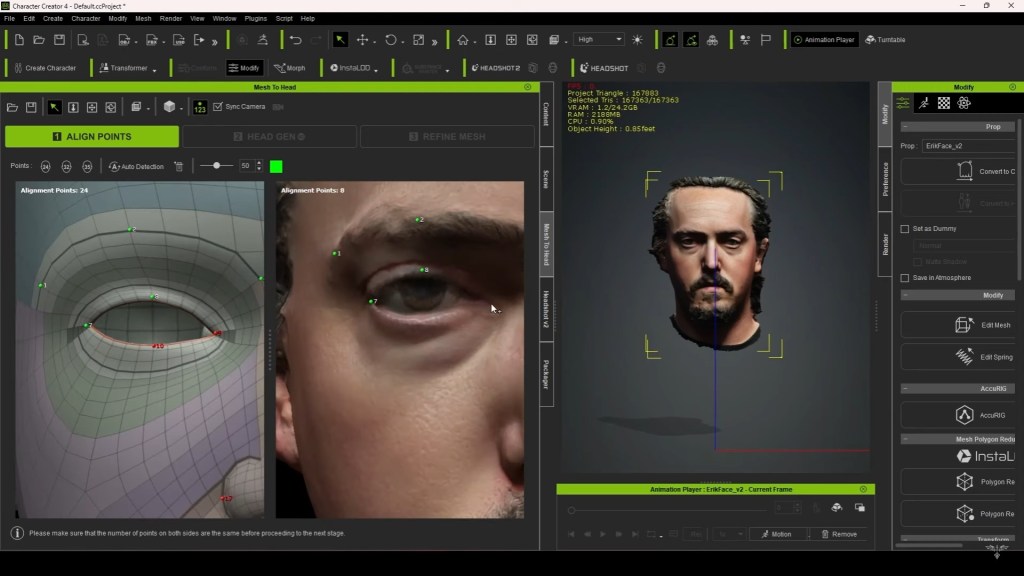Click the Open Project folder icon in main toolbar
Image resolution: width=1024 pixels, height=576 pixels.
[x=39, y=40]
